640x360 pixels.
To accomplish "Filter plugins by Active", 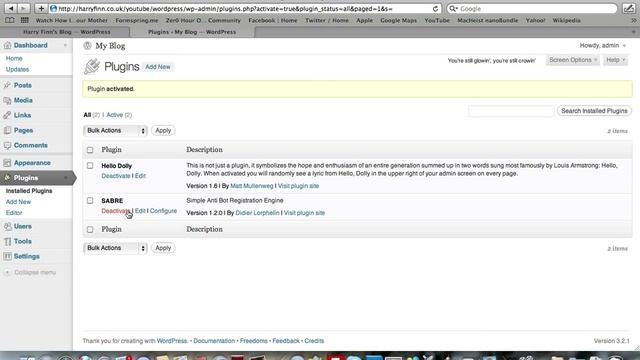I will (115, 115).
